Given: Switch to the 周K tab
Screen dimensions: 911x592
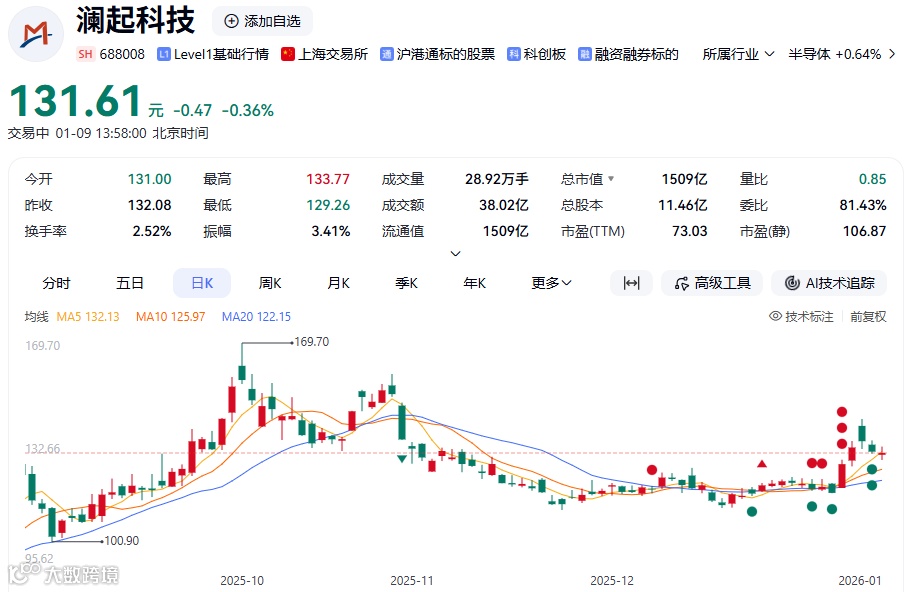Looking at the screenshot, I should [x=270, y=283].
